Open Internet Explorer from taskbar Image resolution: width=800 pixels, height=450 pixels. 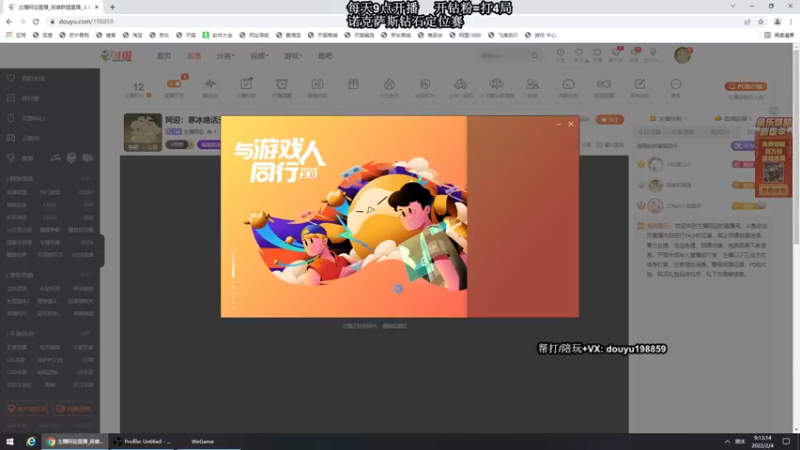pyautogui.click(x=31, y=441)
